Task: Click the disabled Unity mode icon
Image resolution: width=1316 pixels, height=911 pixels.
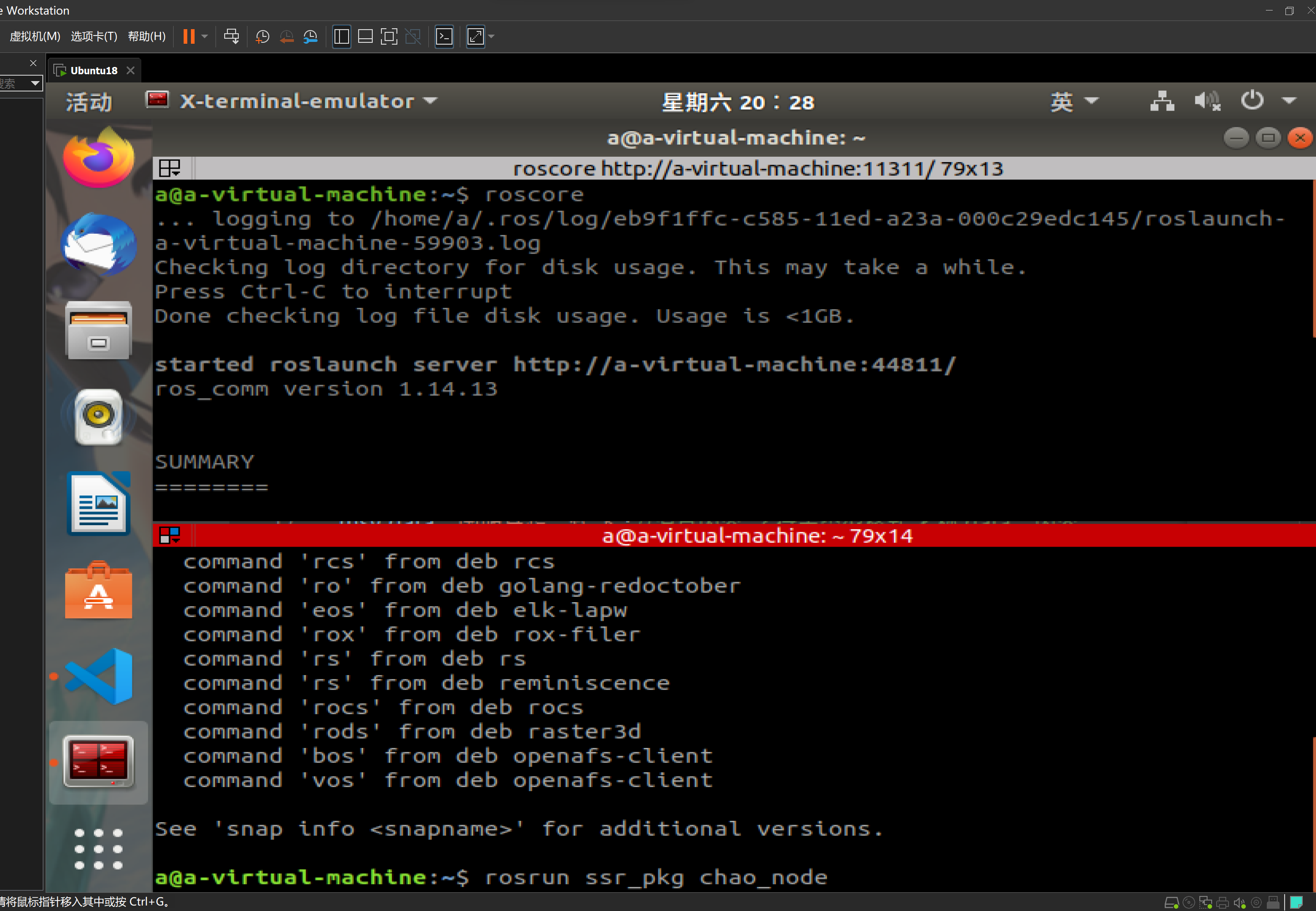Action: tap(413, 36)
